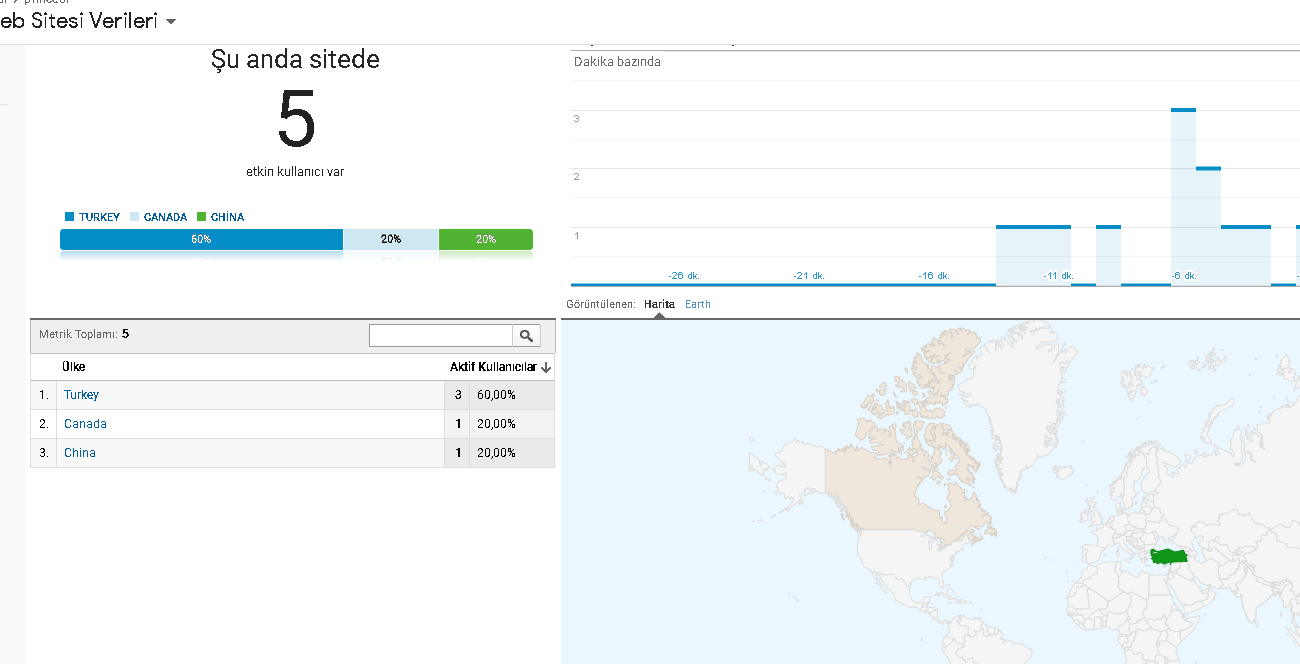Click the Şu anda sitede heading
1300x664 pixels.
click(295, 60)
